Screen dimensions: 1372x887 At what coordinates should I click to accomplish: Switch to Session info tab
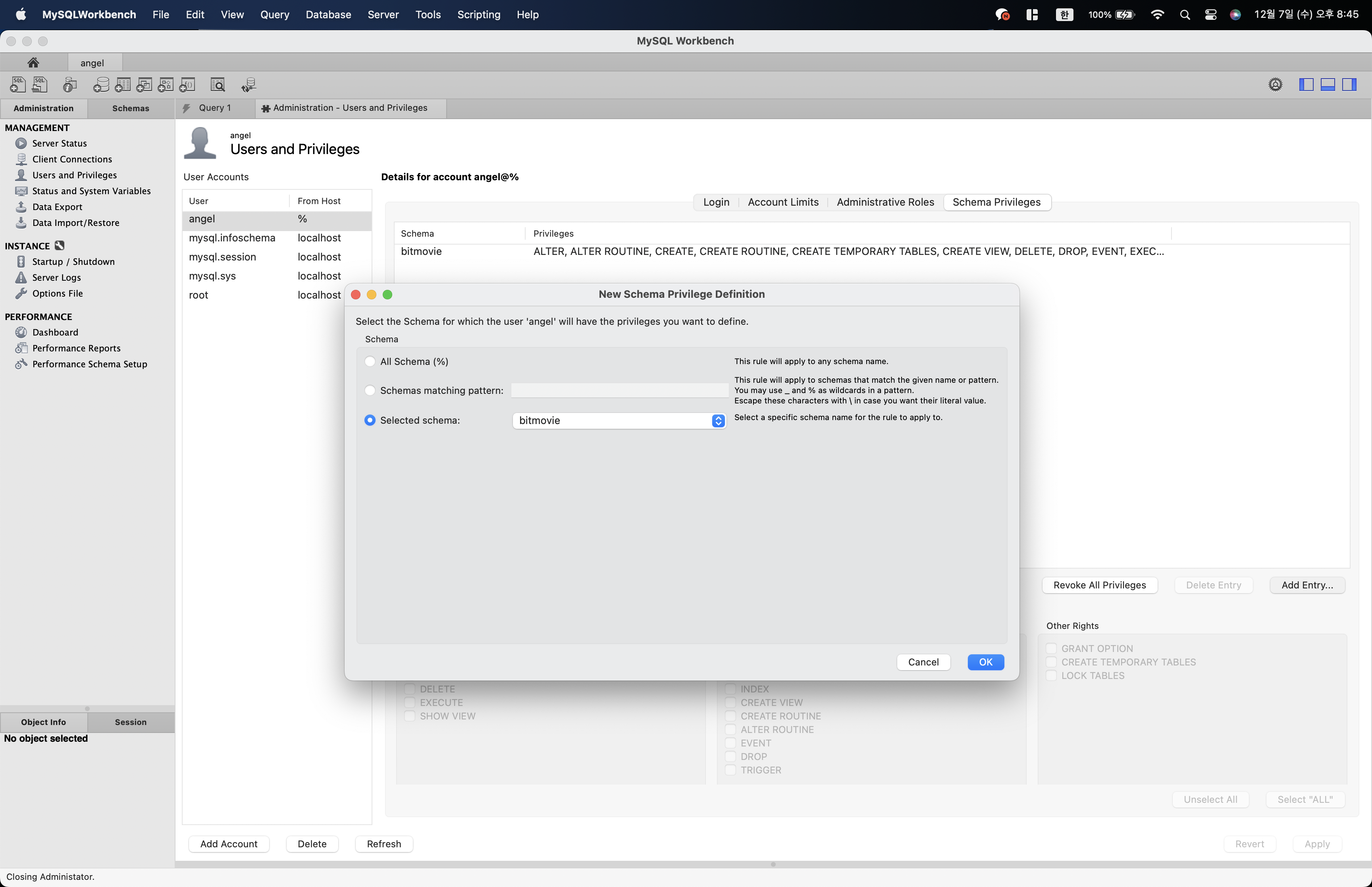tap(131, 722)
